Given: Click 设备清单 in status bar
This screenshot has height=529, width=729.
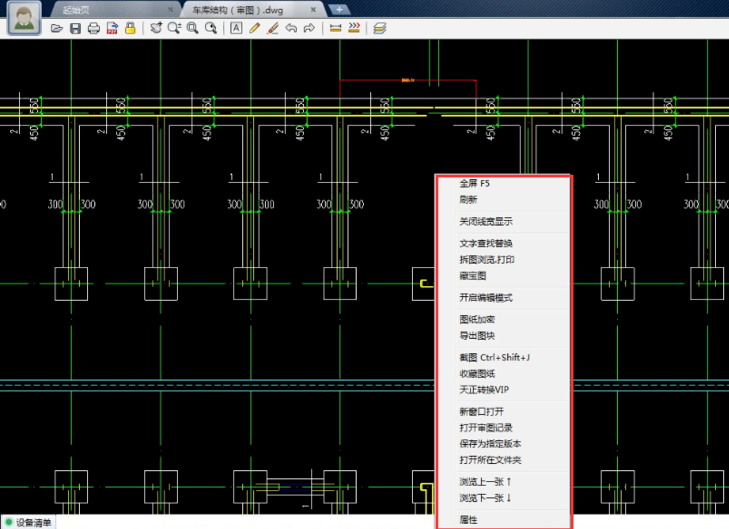Looking at the screenshot, I should coord(33,522).
